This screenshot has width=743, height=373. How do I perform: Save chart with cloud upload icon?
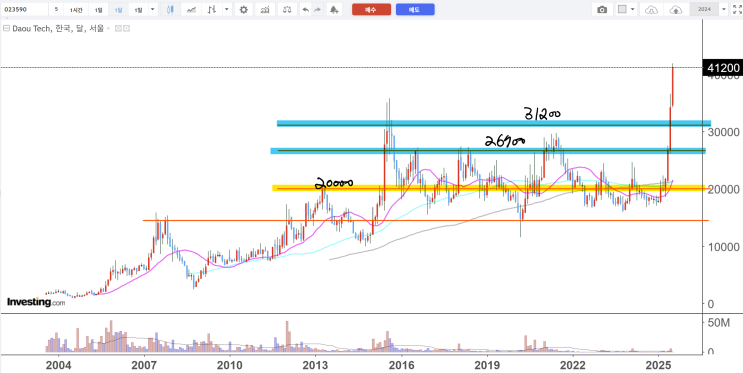[x=676, y=9]
